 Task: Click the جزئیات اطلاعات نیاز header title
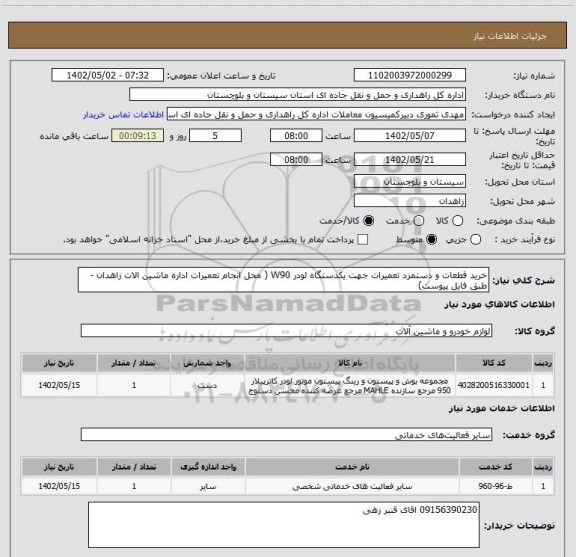pyautogui.click(x=510, y=36)
